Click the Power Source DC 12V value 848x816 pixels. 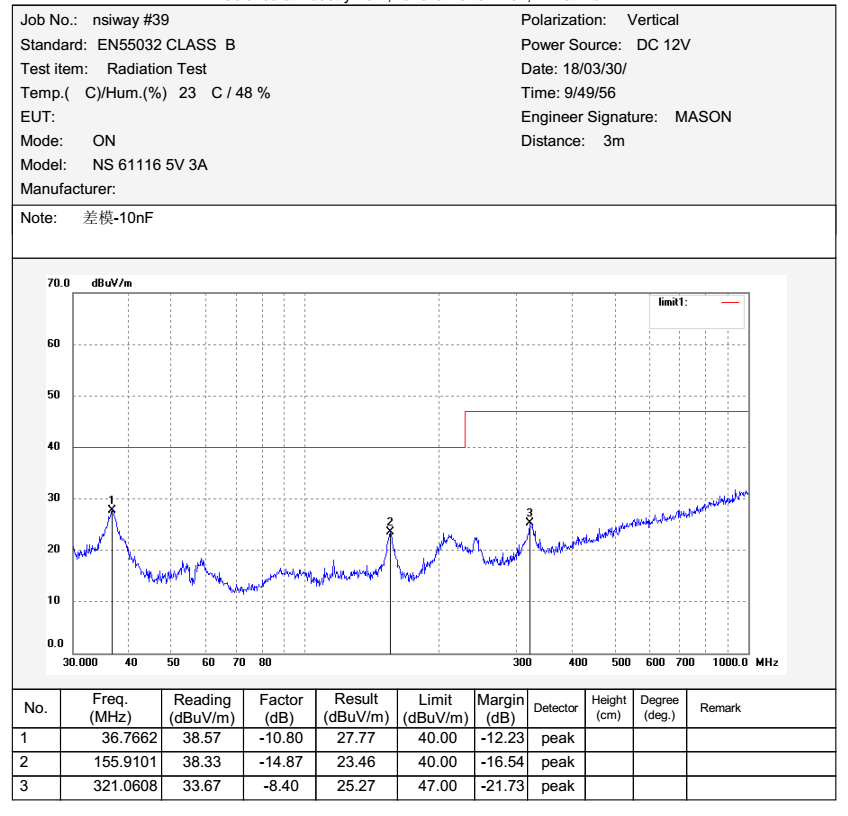click(663, 45)
